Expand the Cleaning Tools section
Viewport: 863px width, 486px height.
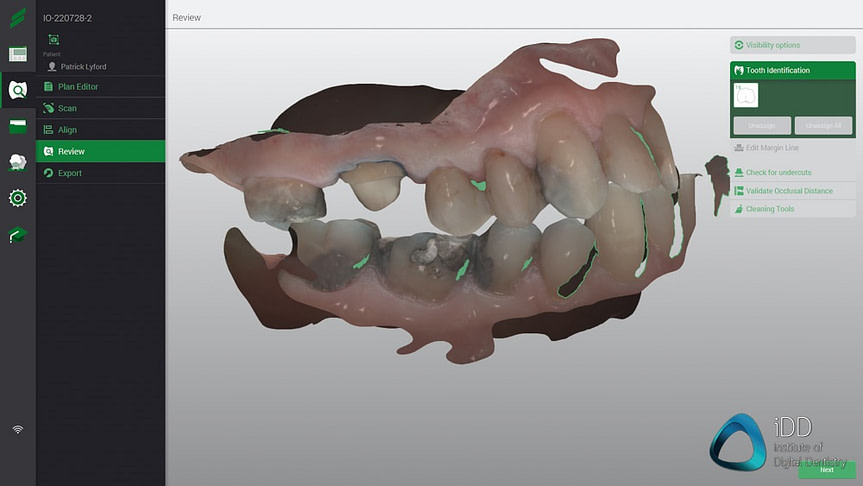(x=769, y=209)
